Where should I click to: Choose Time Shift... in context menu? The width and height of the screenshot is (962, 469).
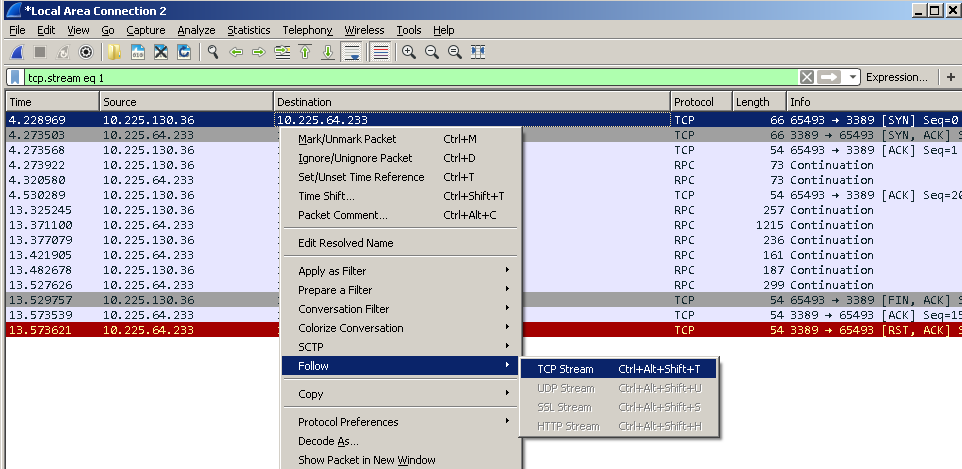tap(401, 196)
